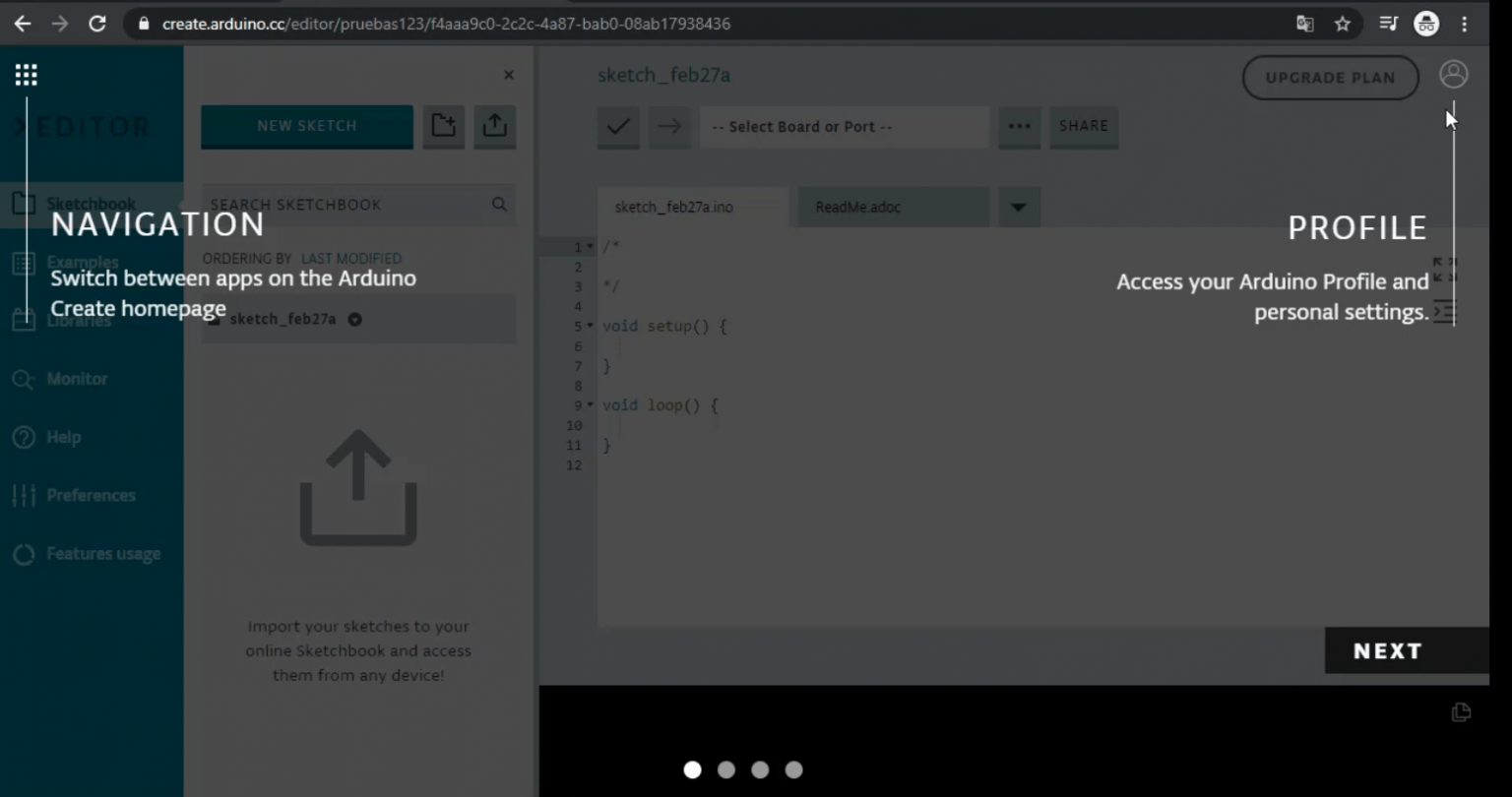1512x797 pixels.
Task: Open Features usage from the sidebar
Action: 24,553
